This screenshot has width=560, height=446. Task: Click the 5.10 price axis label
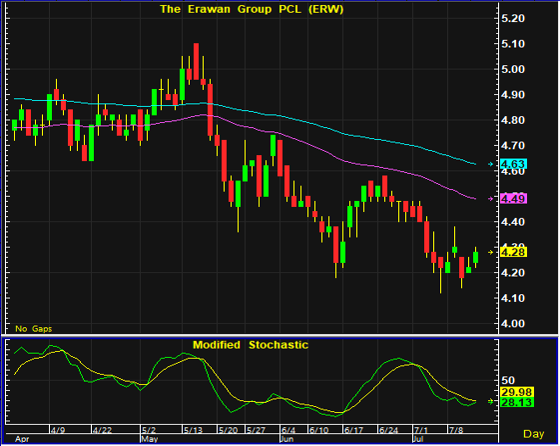[x=513, y=44]
